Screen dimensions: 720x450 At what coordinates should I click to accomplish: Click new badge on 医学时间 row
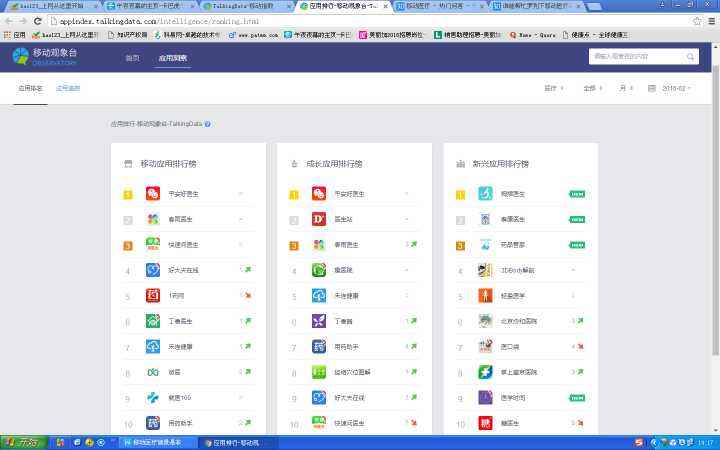577,398
